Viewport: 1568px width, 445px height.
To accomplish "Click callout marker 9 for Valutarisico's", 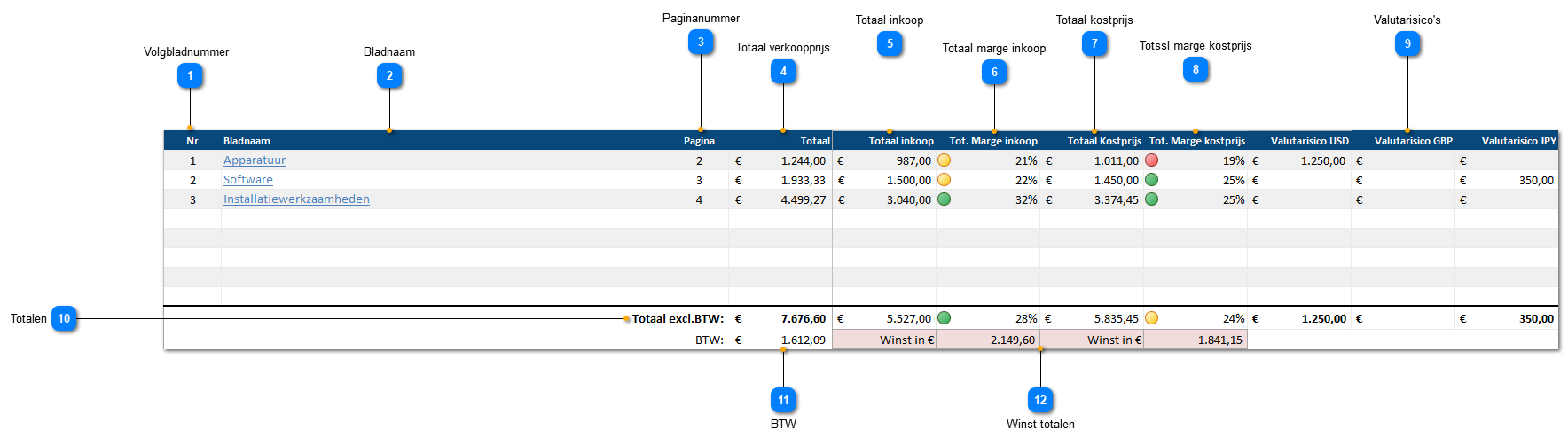I will (1407, 44).
